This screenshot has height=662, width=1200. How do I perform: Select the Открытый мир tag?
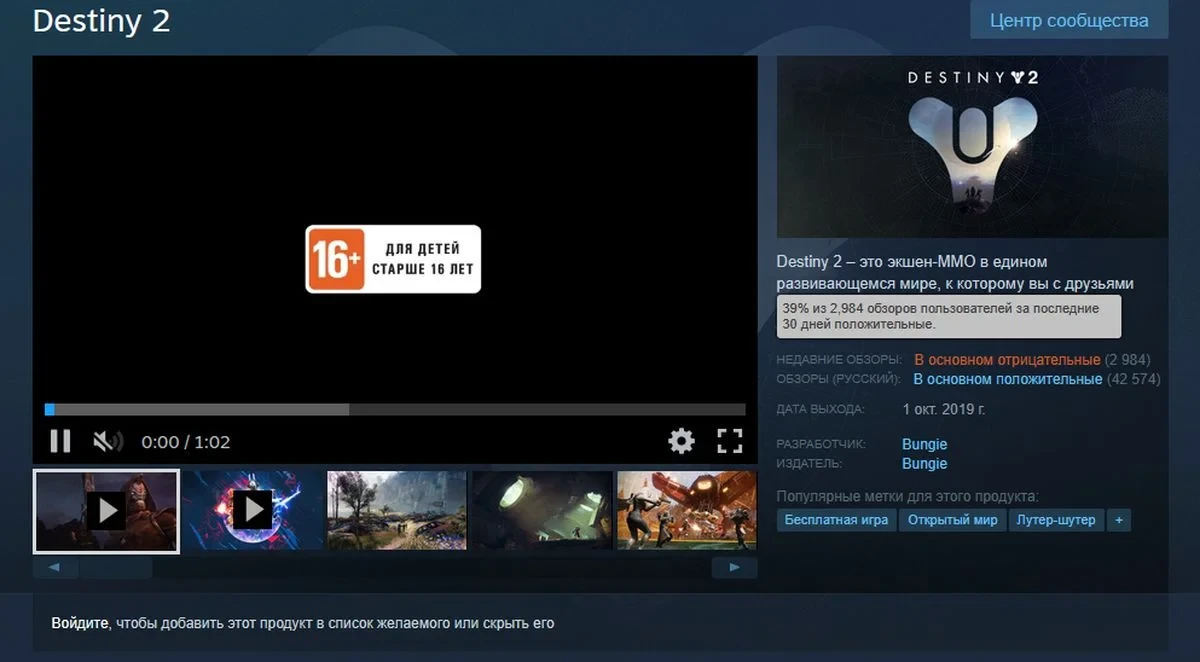coord(952,520)
